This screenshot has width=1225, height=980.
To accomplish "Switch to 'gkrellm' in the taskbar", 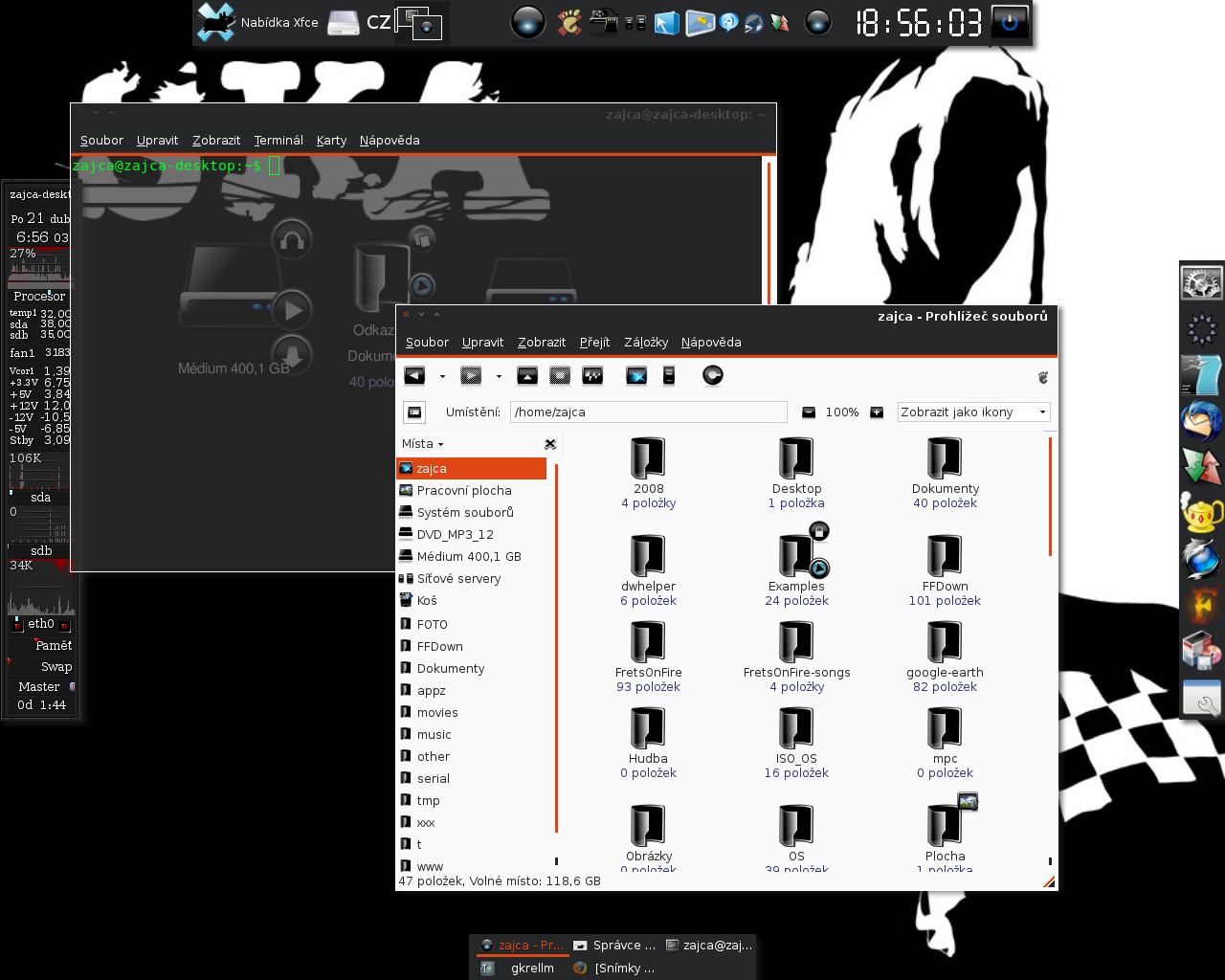I will coord(522,969).
